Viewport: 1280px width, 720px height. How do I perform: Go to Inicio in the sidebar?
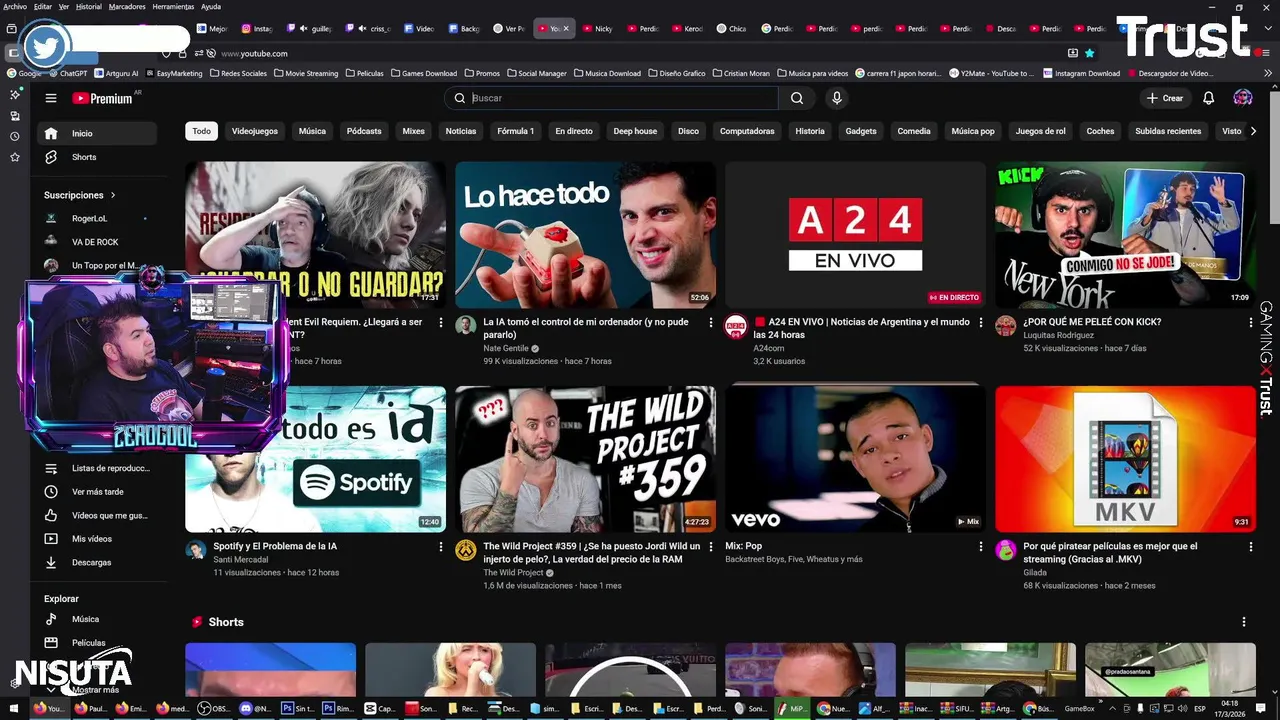coord(97,133)
